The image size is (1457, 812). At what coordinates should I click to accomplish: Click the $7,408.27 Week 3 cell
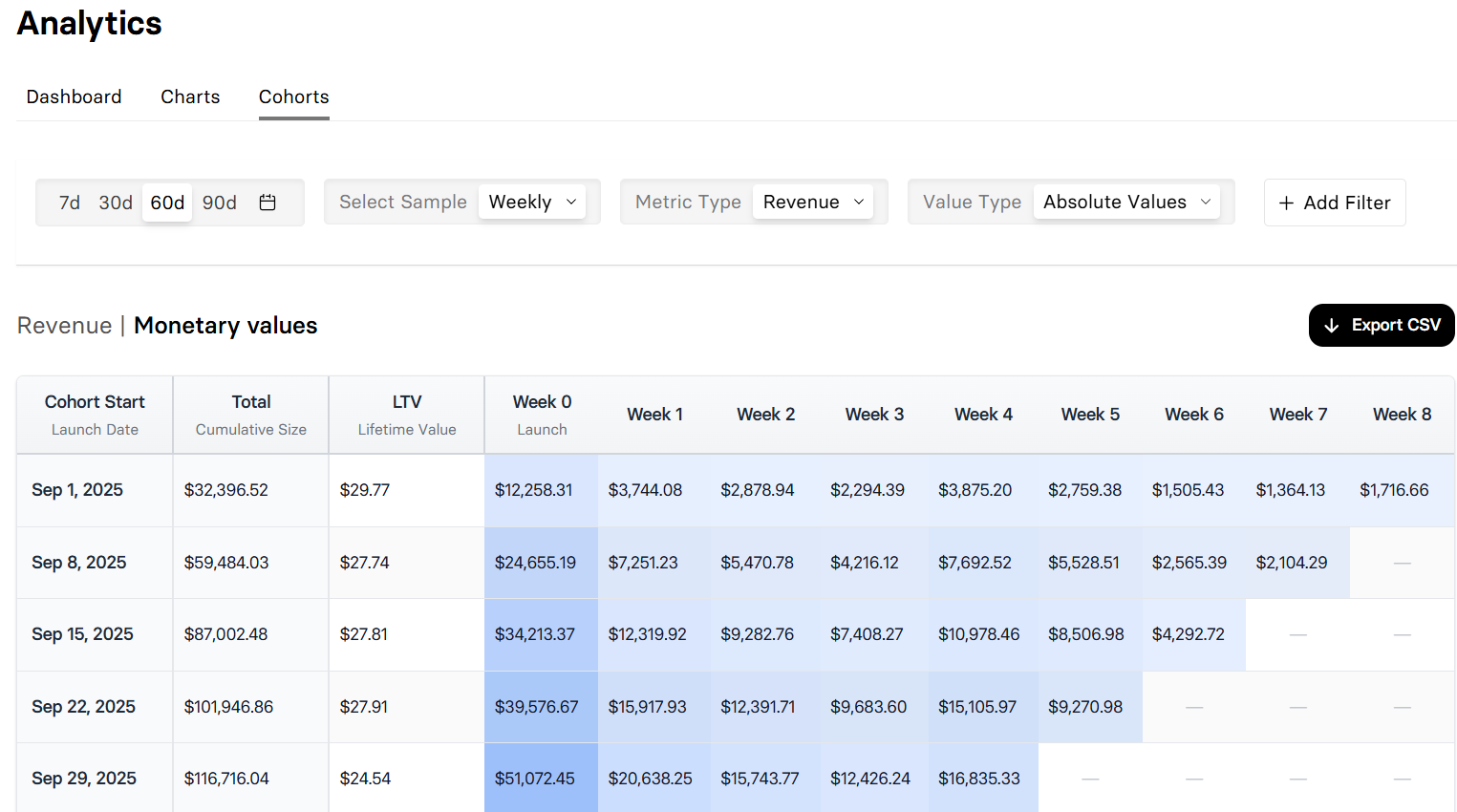[874, 634]
